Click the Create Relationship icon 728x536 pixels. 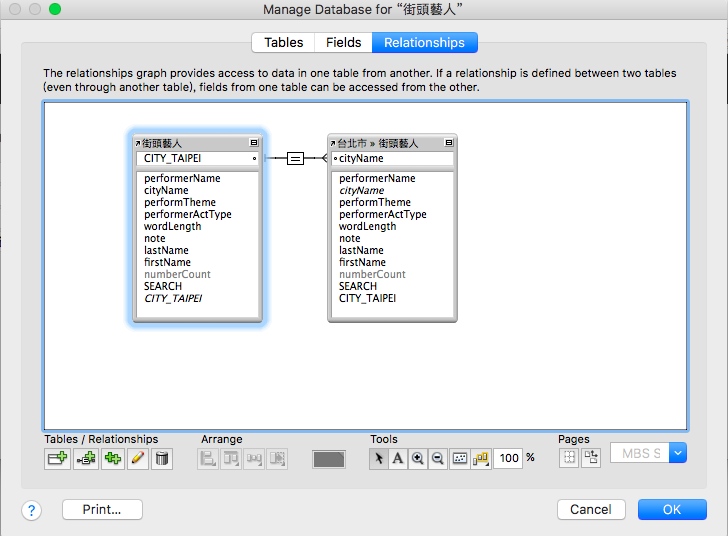[86, 458]
